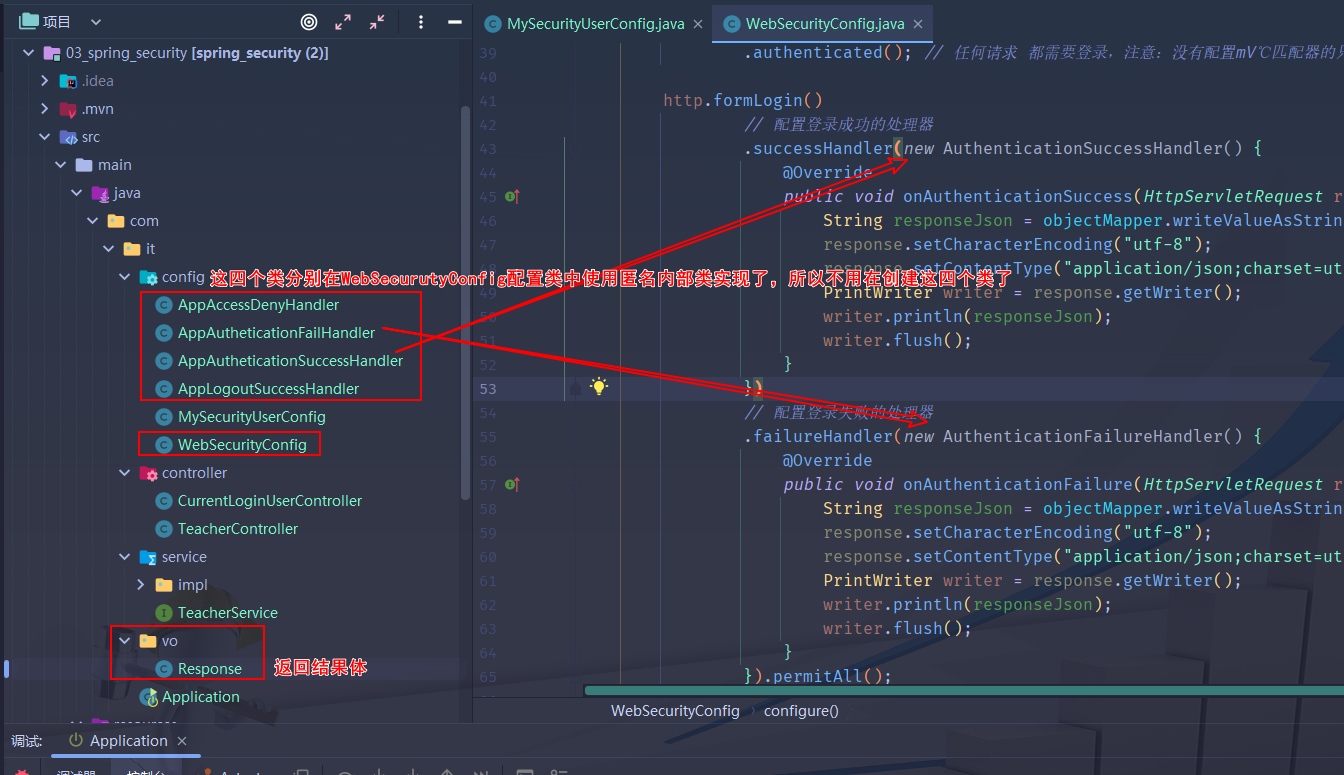Click permitAll() on line 65

click(x=827, y=677)
